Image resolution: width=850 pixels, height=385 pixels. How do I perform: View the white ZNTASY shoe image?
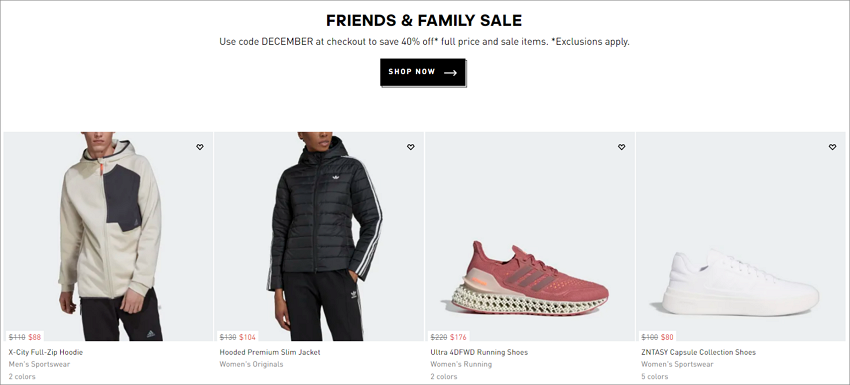pos(740,236)
